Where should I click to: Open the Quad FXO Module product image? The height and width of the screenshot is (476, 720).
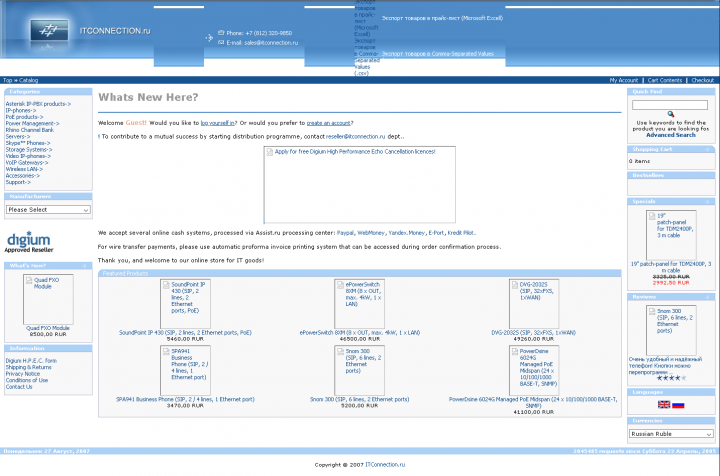48,299
